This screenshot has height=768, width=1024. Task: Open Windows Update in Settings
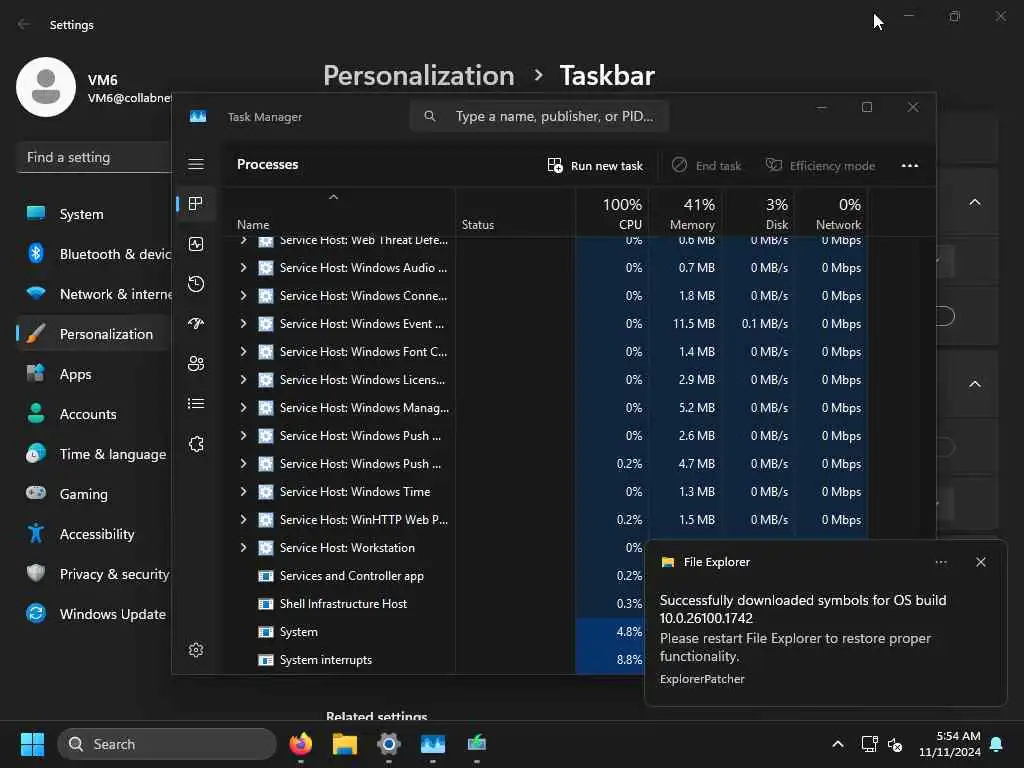94,615
